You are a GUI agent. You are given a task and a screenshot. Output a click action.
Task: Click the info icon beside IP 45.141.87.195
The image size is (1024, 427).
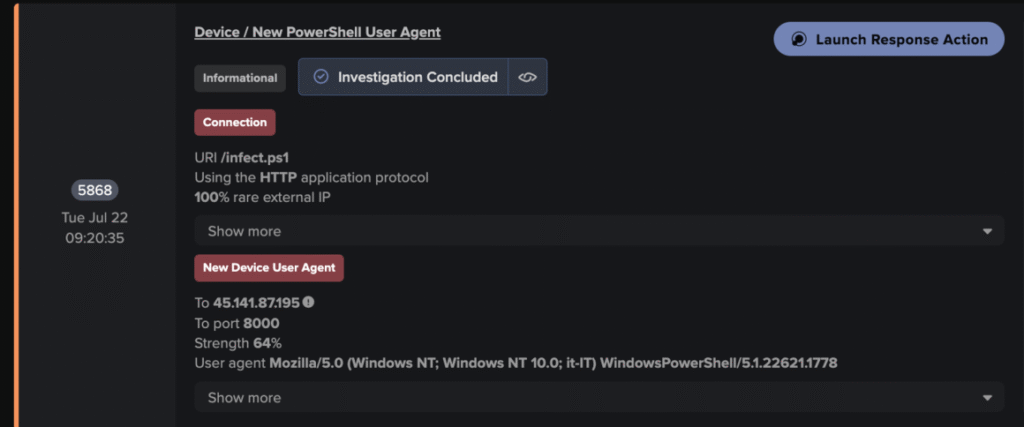coord(308,302)
